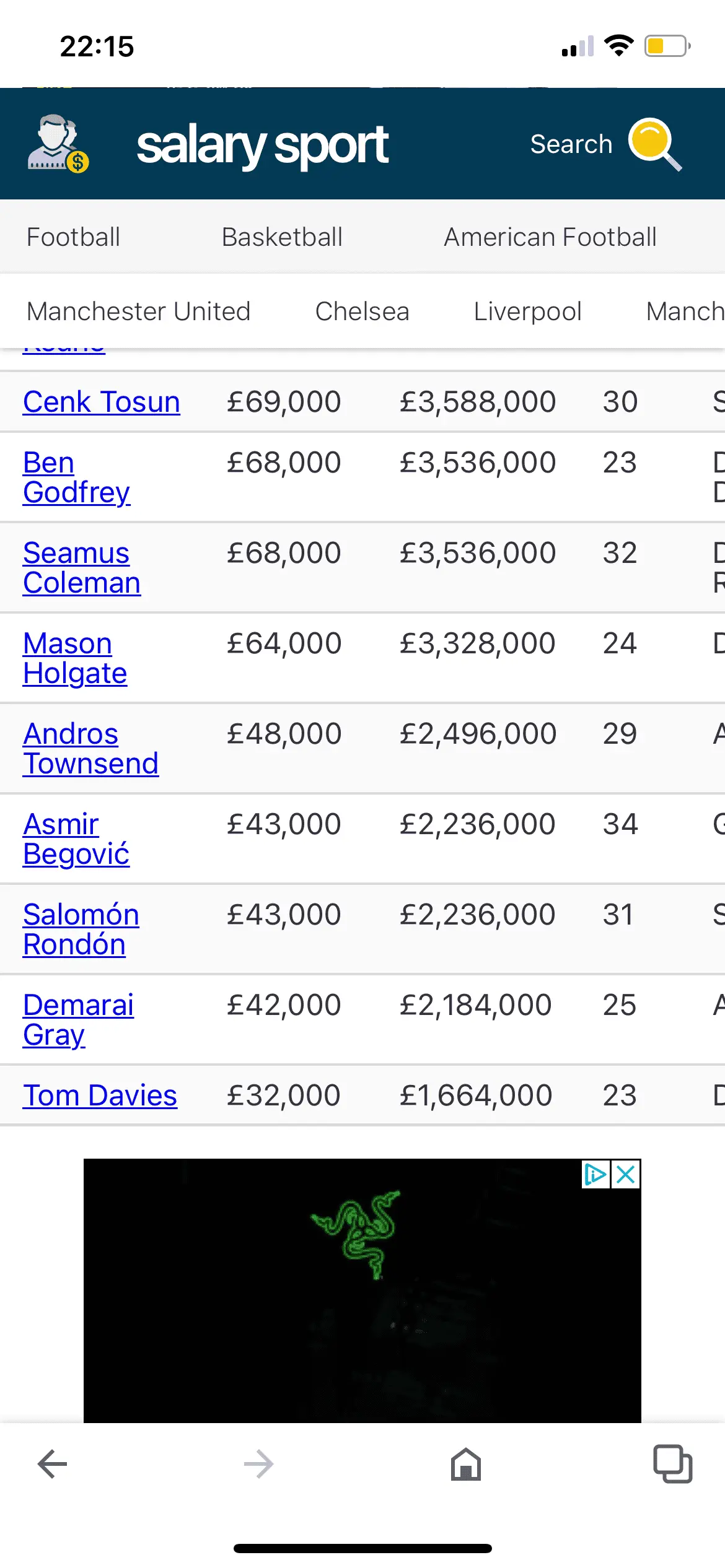Viewport: 725px width, 1568px height.
Task: Switch to the Chelsea team tab
Action: (362, 311)
